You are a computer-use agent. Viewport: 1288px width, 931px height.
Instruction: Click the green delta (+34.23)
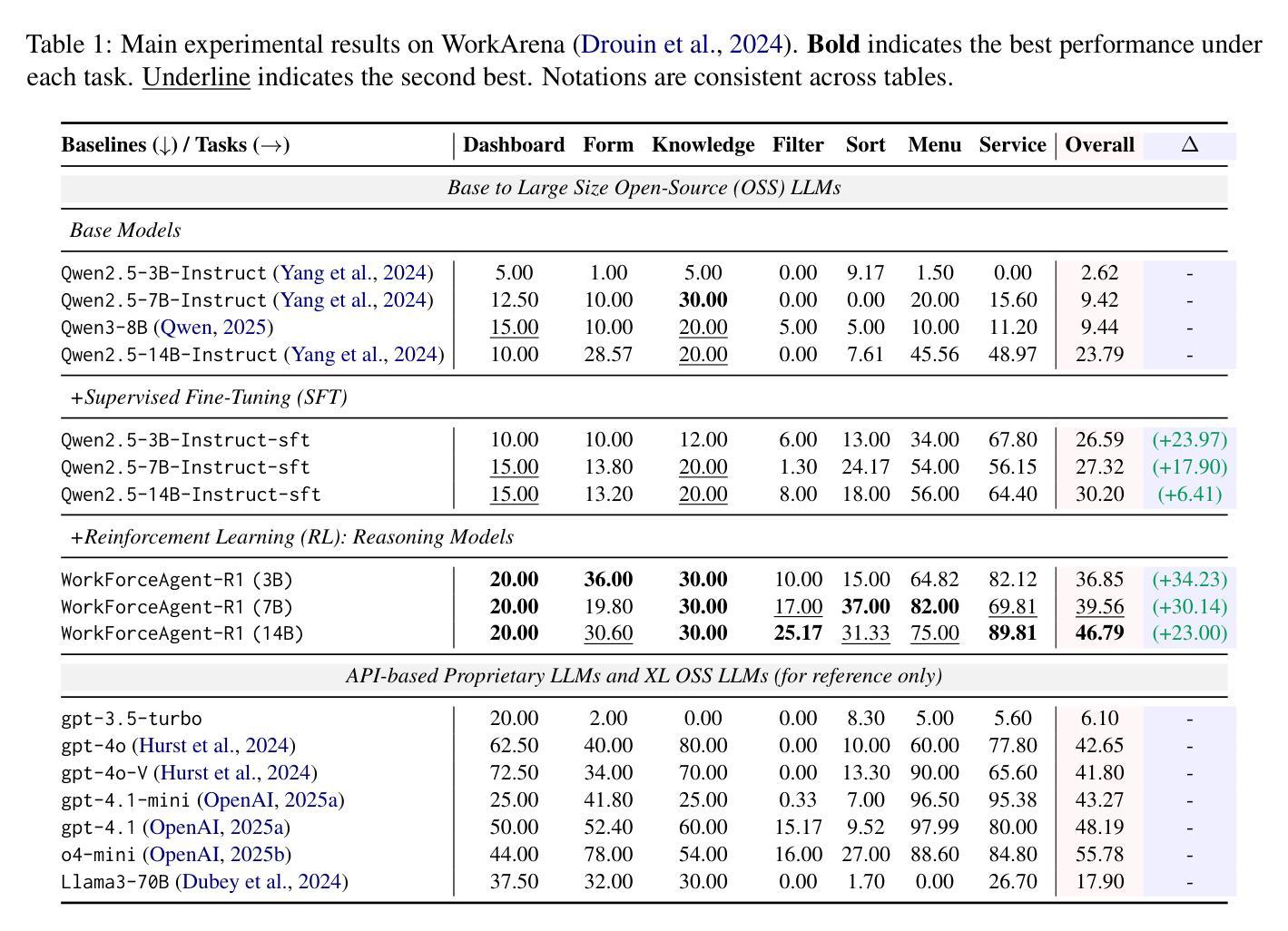pos(1190,580)
